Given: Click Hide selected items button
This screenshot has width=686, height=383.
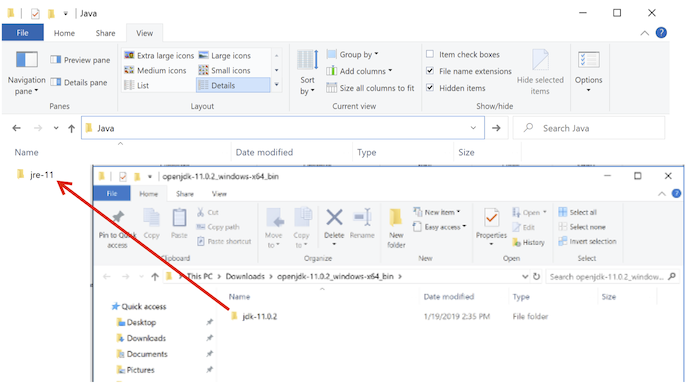Looking at the screenshot, I should coord(540,72).
